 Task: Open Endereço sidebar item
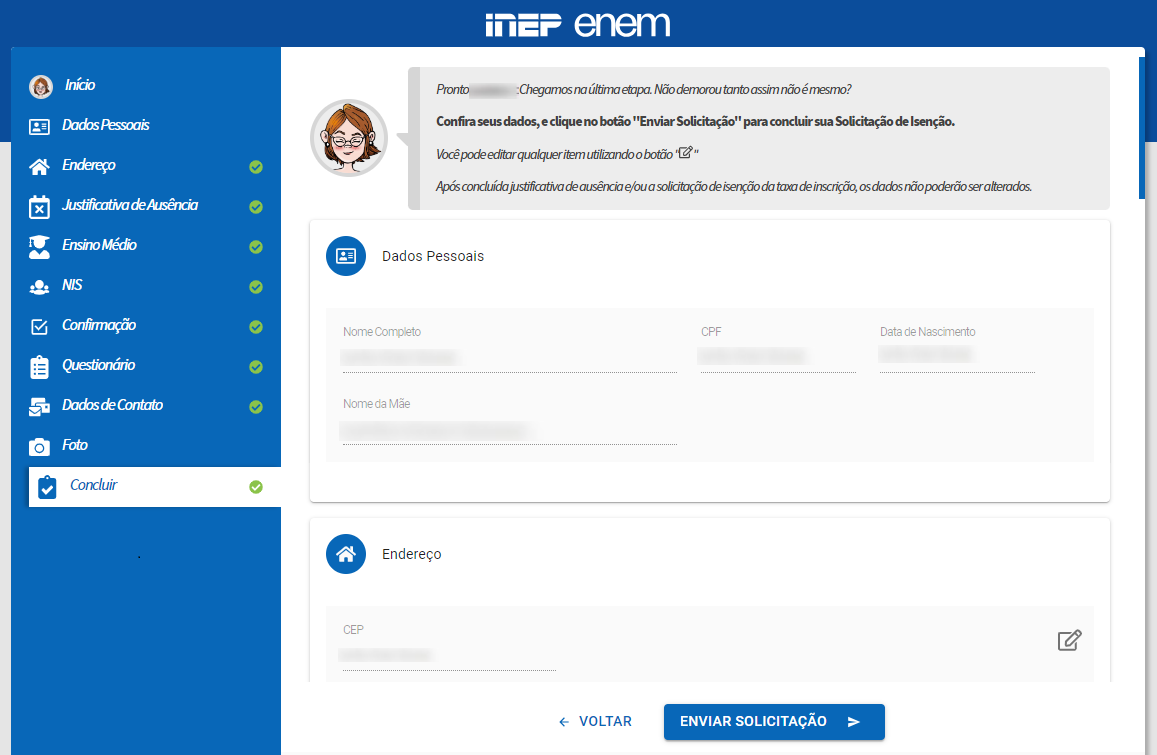click(89, 165)
